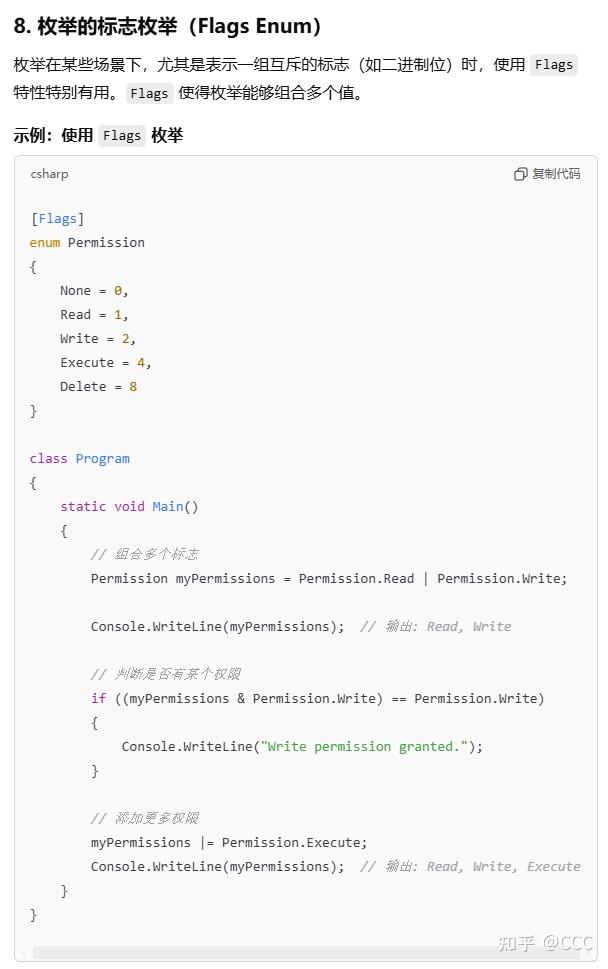608x969 pixels.
Task: Click the "Write permission granted." string
Action: tap(364, 746)
